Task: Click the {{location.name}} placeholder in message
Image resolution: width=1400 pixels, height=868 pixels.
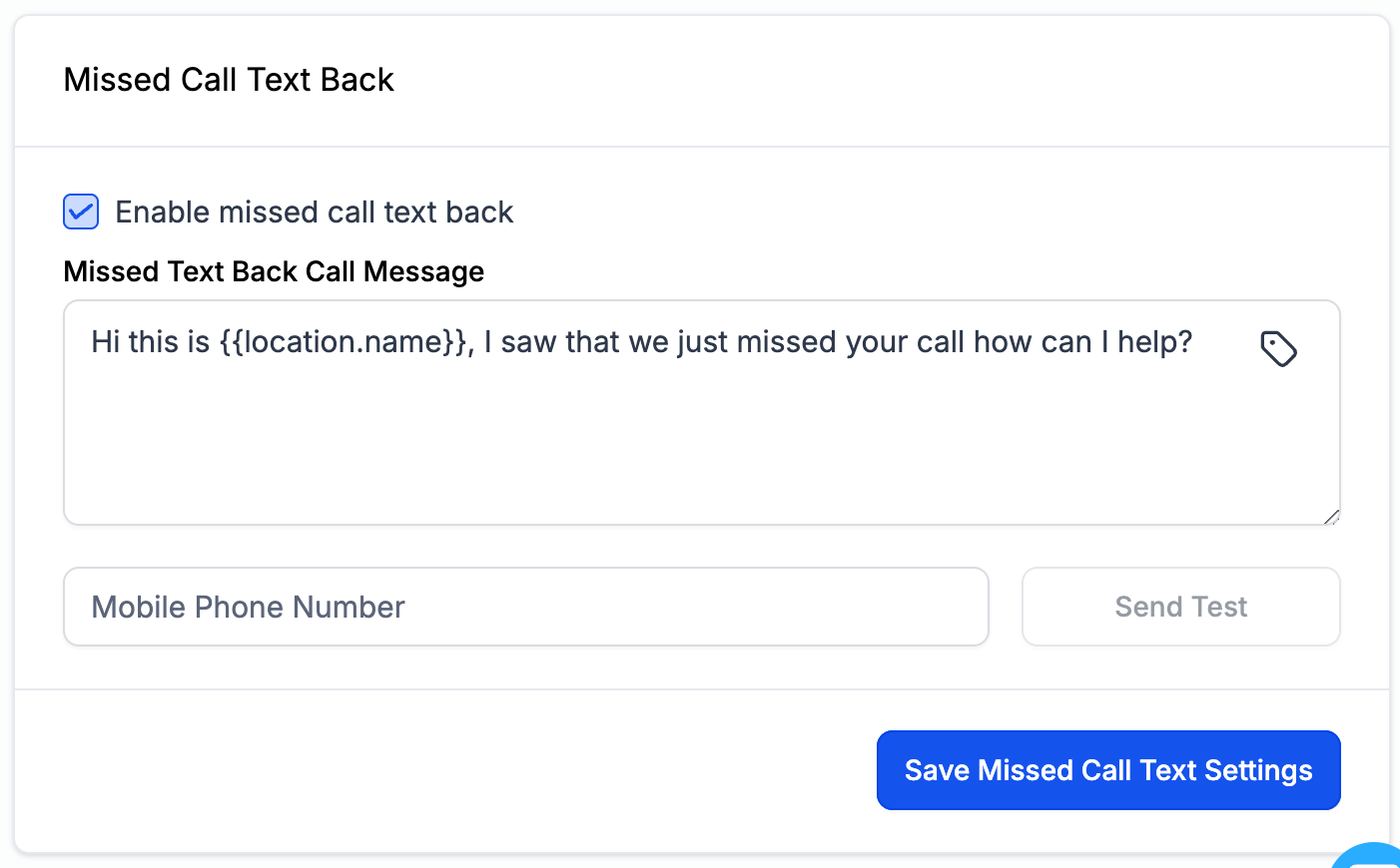Action: [x=342, y=343]
